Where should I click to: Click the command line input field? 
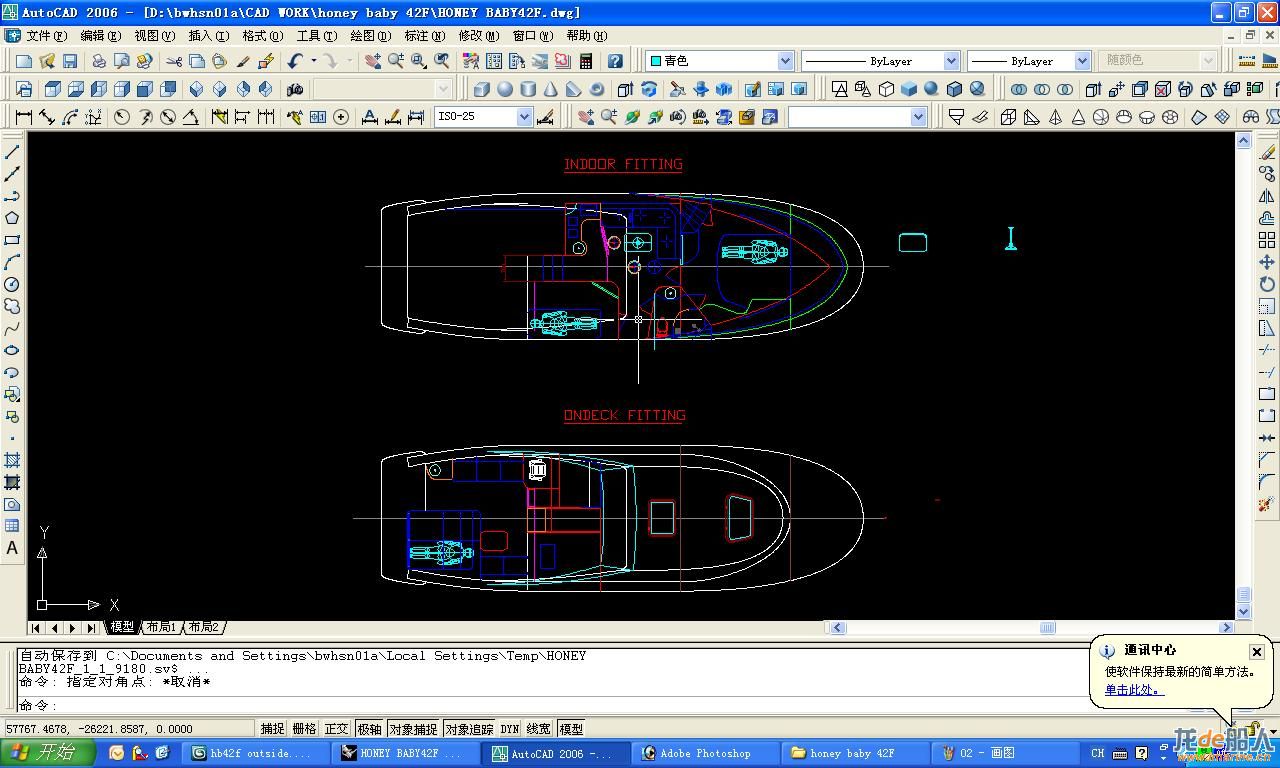tap(550, 705)
